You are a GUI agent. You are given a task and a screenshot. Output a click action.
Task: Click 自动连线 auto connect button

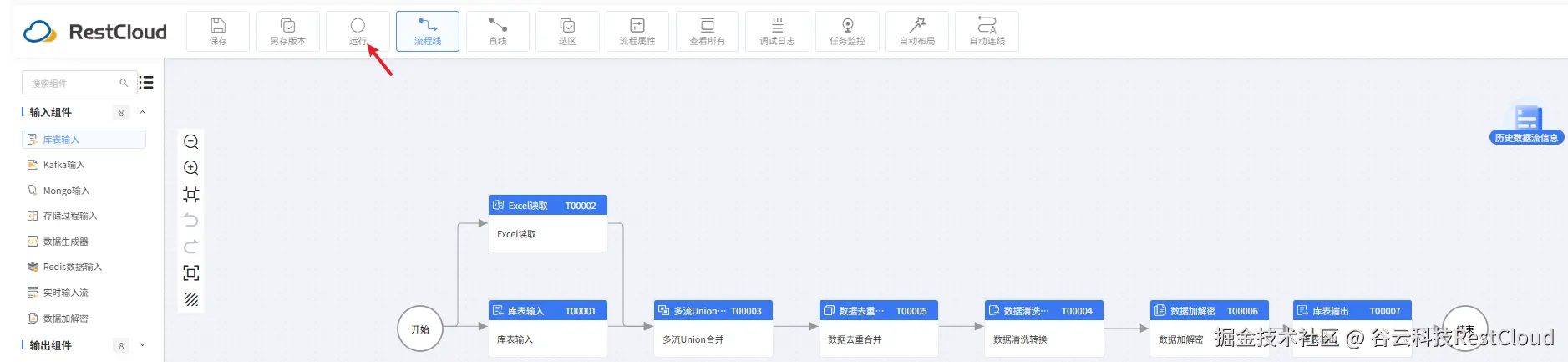click(987, 31)
